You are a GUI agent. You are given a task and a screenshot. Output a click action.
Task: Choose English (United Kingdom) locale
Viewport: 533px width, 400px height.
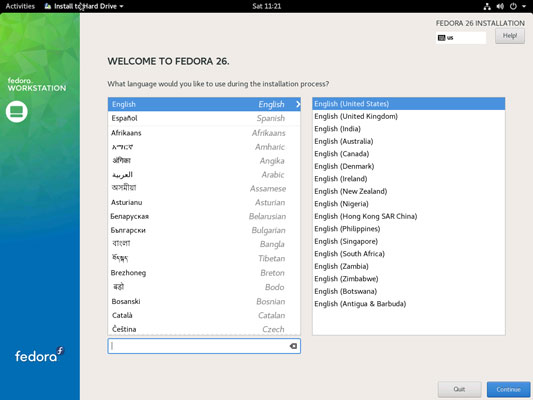point(409,116)
